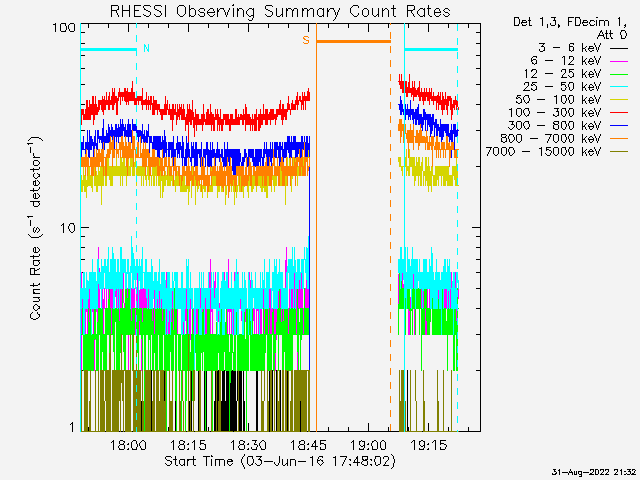
Task: Click the olive line swatch for 7000 - 15000 keV
Action: 619,152
